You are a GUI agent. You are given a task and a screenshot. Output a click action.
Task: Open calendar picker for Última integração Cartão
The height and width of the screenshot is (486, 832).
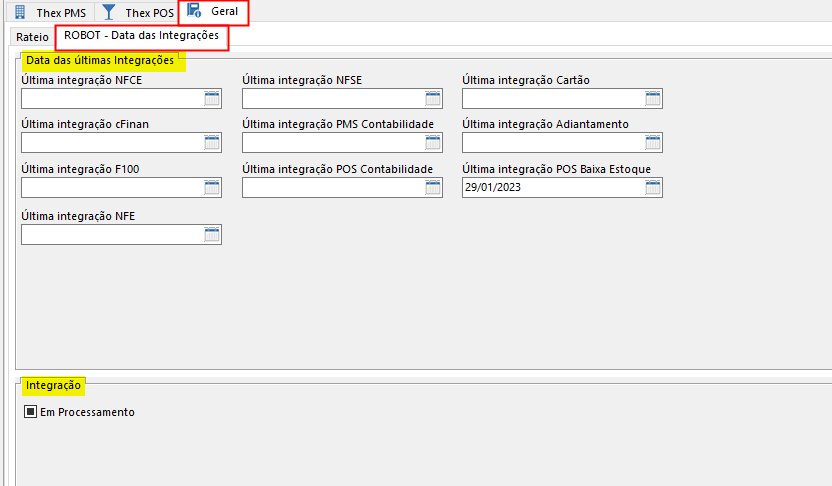tap(653, 98)
